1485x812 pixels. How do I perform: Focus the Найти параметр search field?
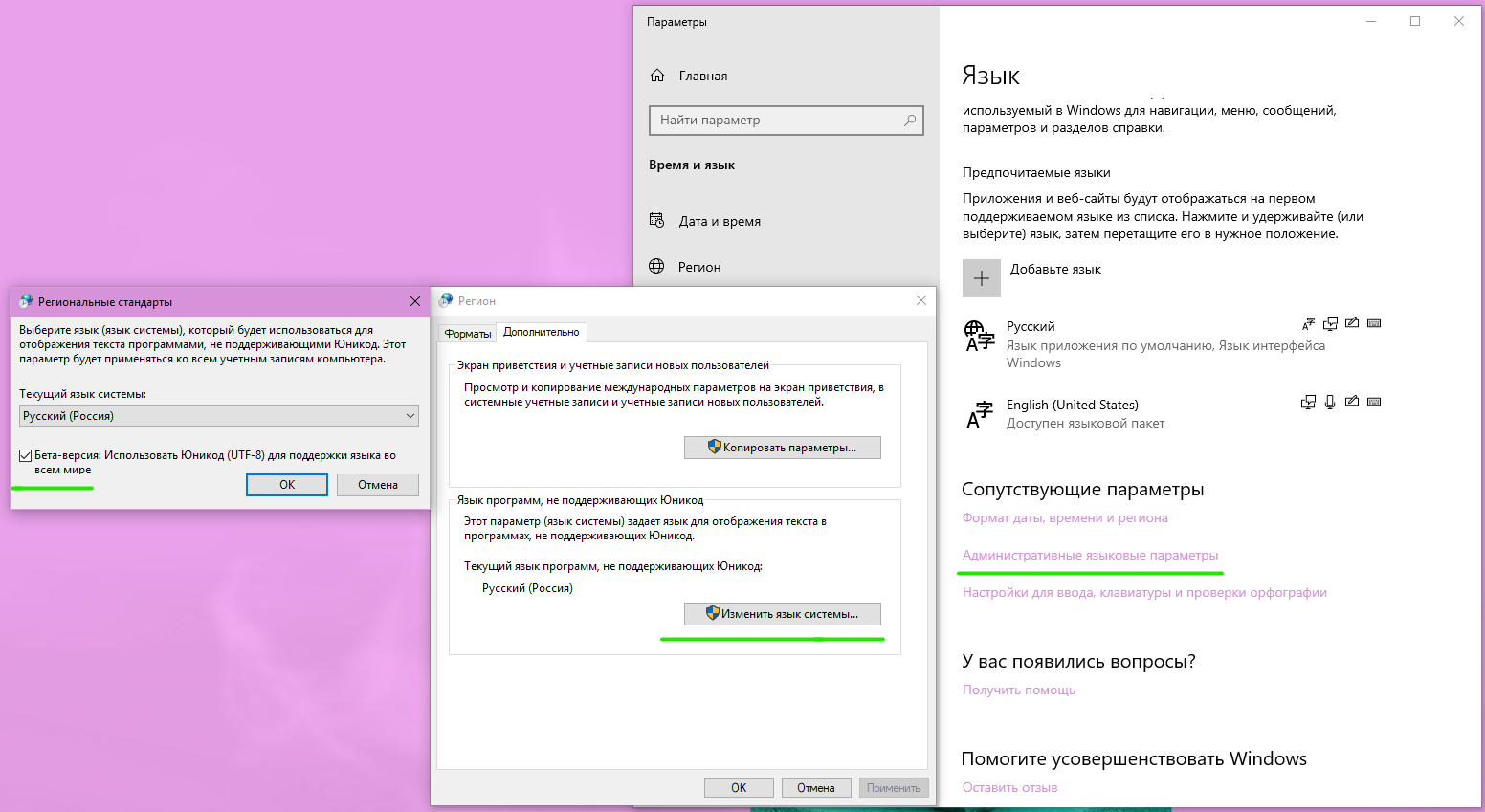point(787,121)
